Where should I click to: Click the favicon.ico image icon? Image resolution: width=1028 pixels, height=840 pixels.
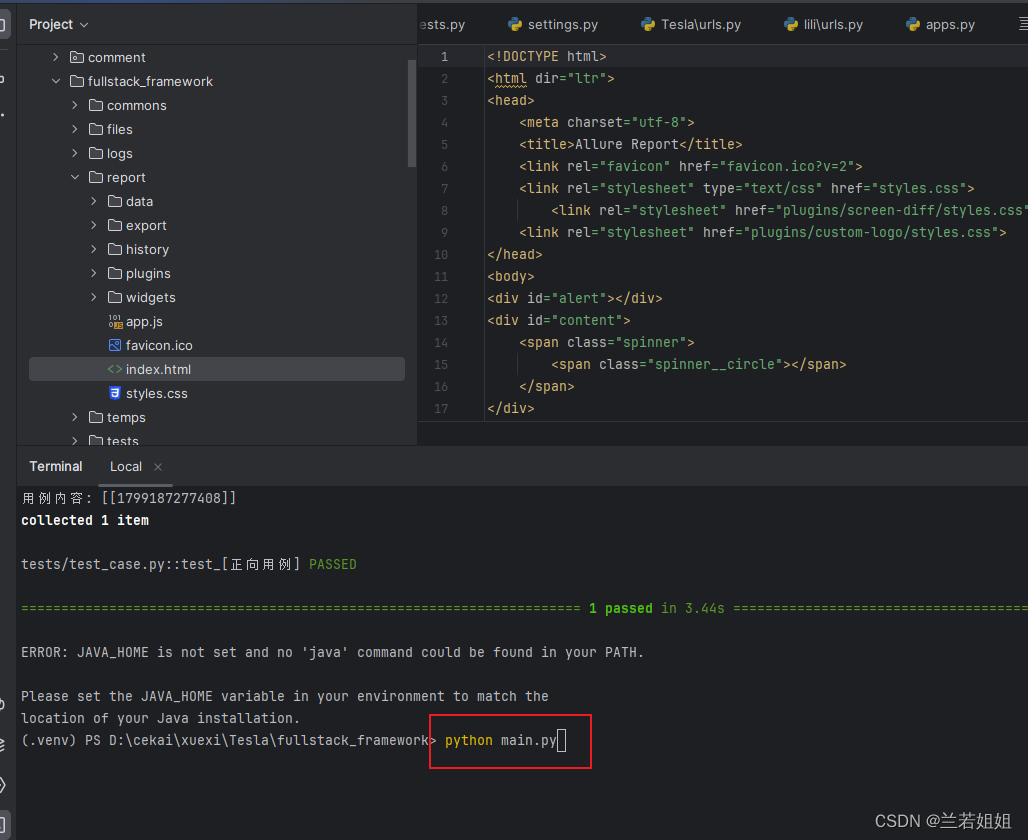pyautogui.click(x=115, y=345)
